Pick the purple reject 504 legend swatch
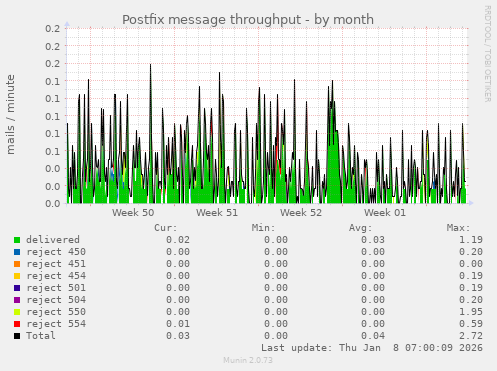 point(17,300)
